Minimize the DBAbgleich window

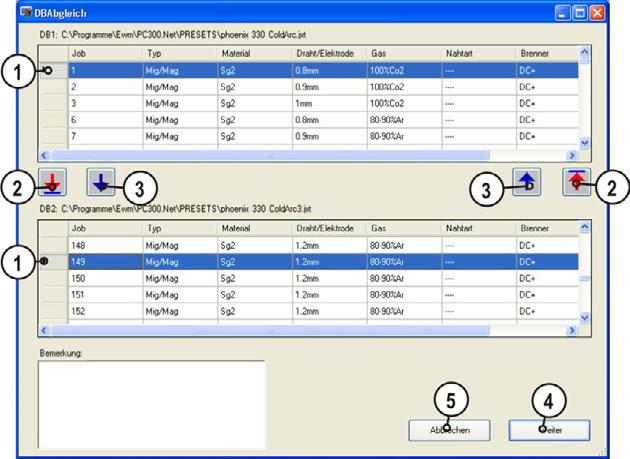562,13
